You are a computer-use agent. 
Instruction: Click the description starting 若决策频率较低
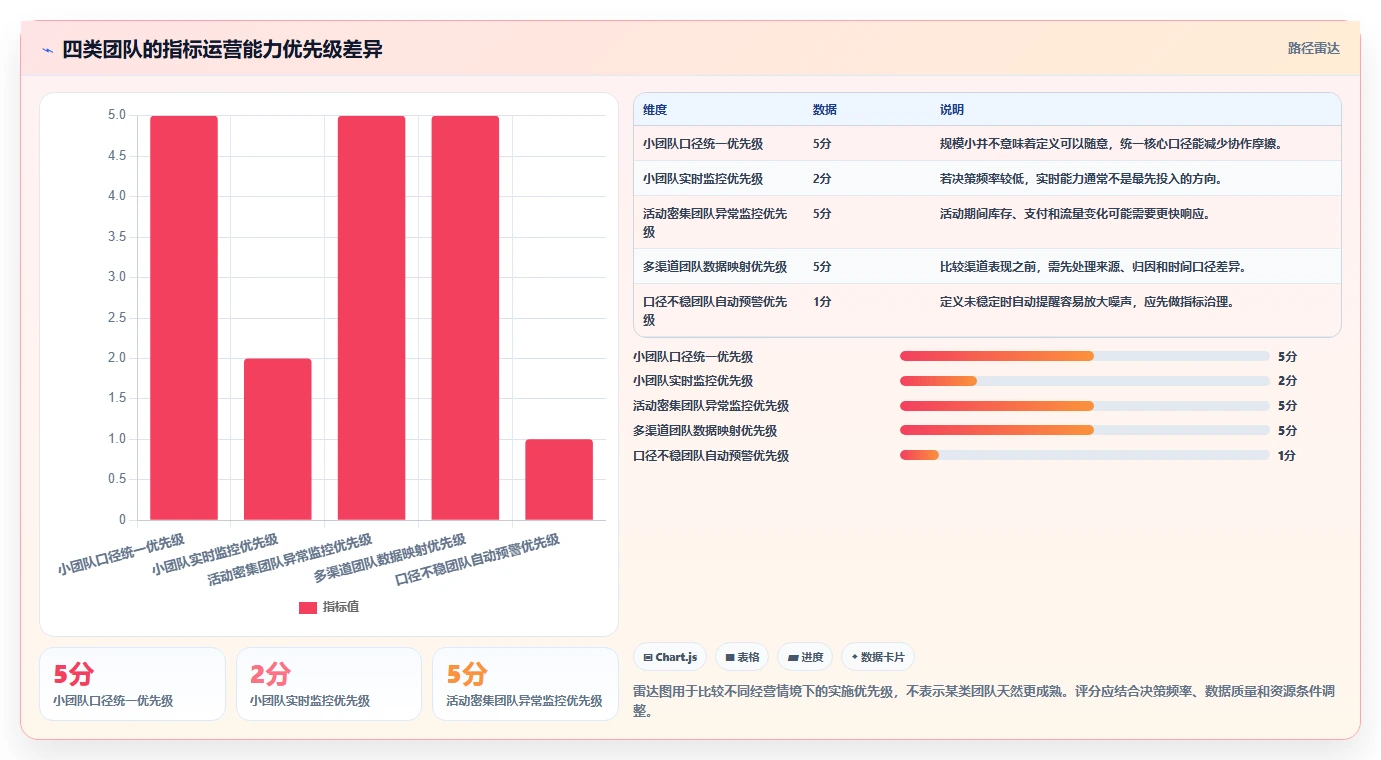(1081, 179)
